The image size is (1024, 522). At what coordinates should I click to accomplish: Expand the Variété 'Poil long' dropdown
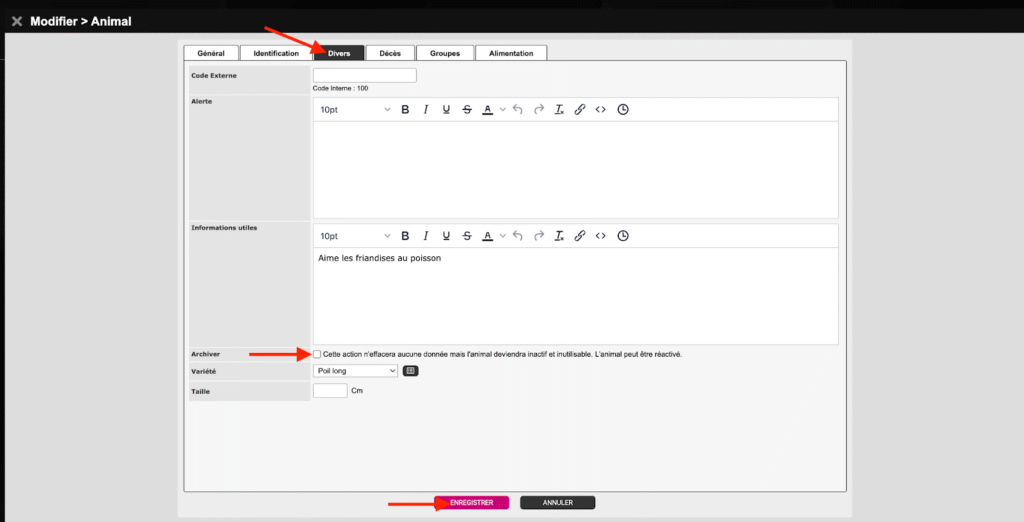click(x=356, y=371)
